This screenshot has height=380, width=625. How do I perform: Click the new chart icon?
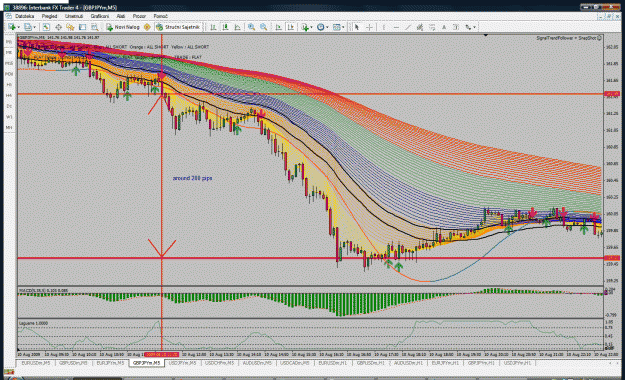click(12, 27)
